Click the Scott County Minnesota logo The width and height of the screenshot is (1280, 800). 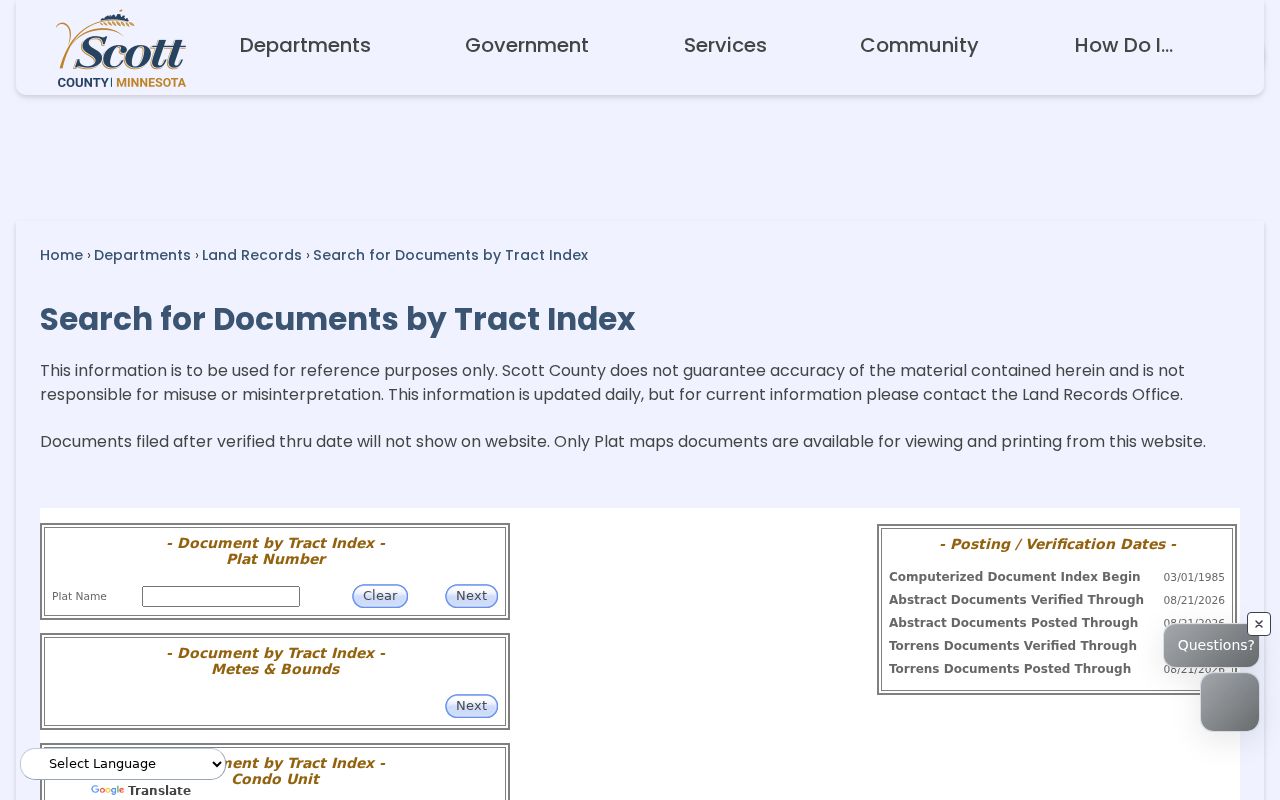coord(121,49)
